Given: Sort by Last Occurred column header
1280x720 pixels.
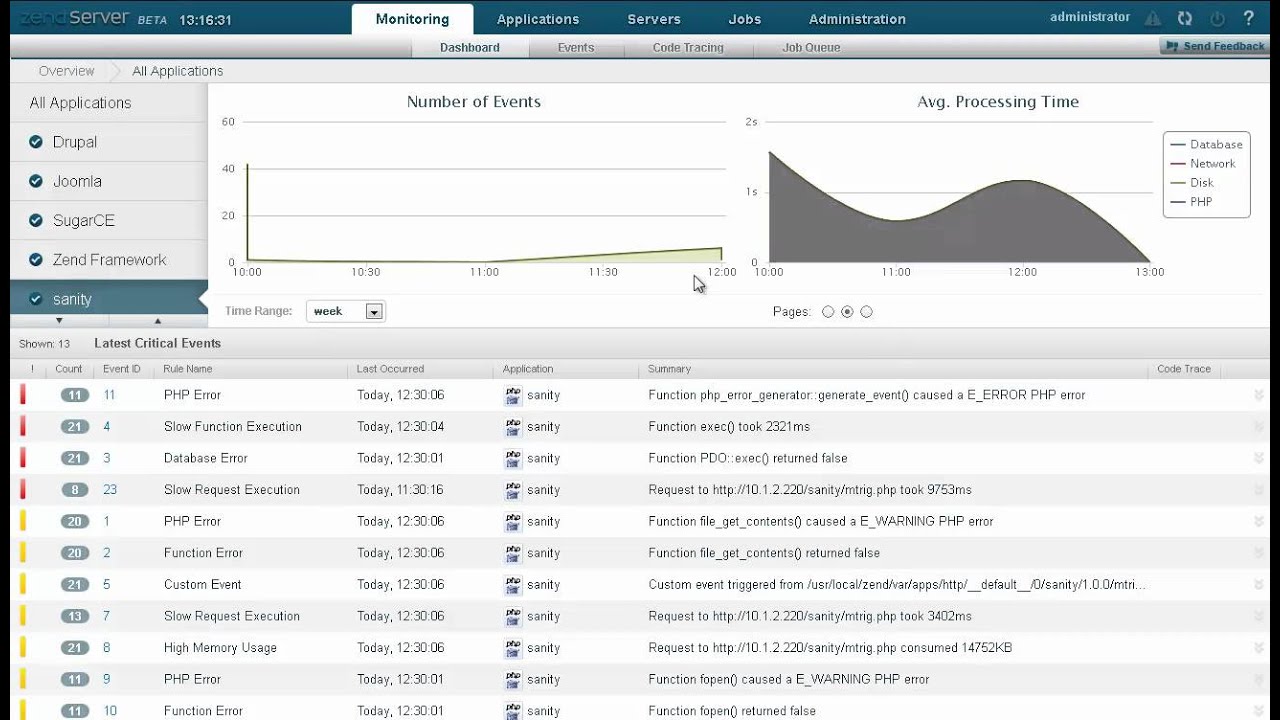Looking at the screenshot, I should (x=390, y=369).
